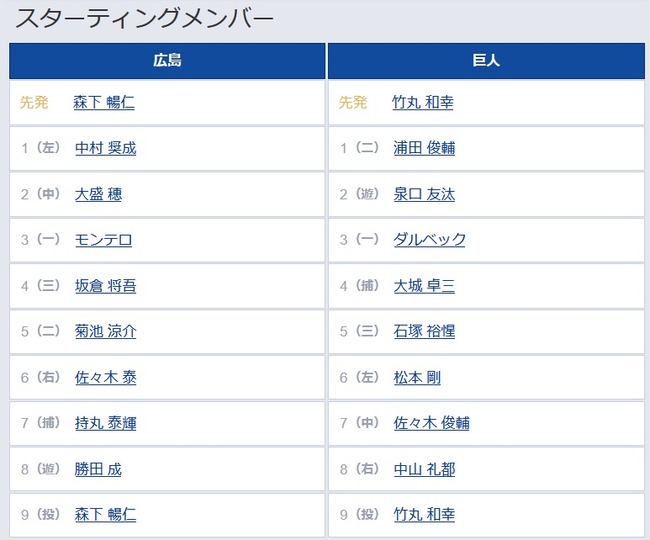Open 大盛 穂 player page
650x540 pixels.
point(98,194)
